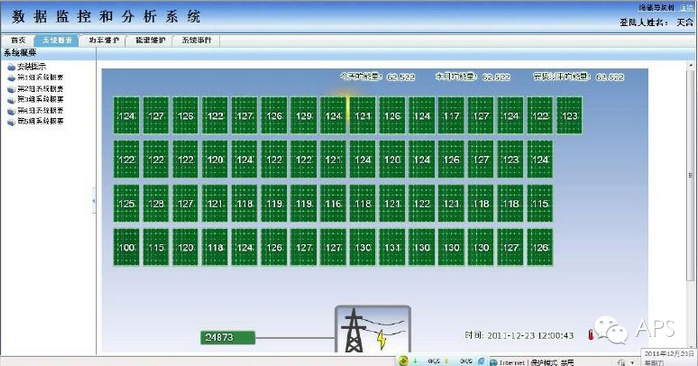Switch to the 系统事件 tab
698x366 pixels.
(x=196, y=40)
